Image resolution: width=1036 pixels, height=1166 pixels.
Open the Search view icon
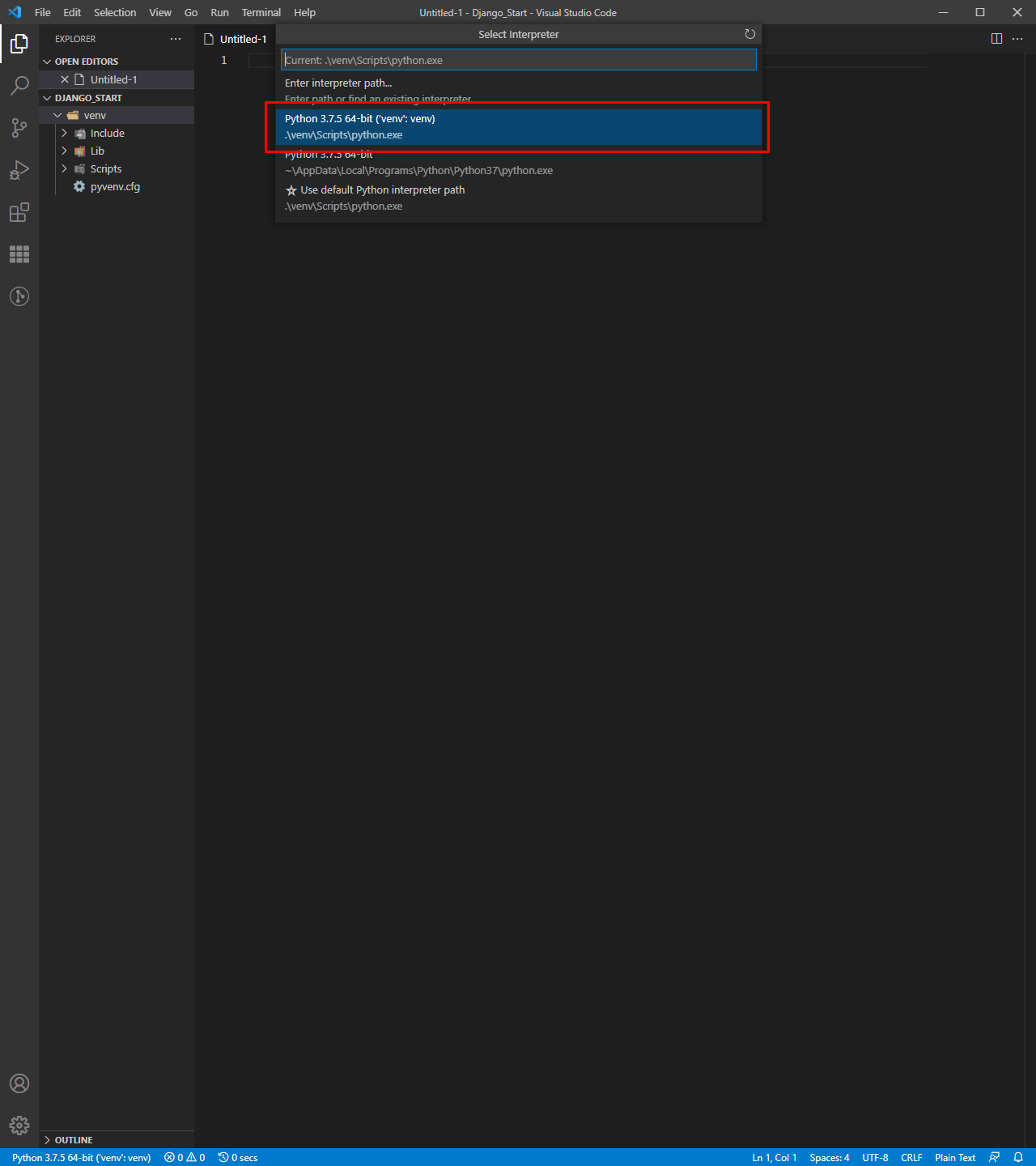click(19, 86)
